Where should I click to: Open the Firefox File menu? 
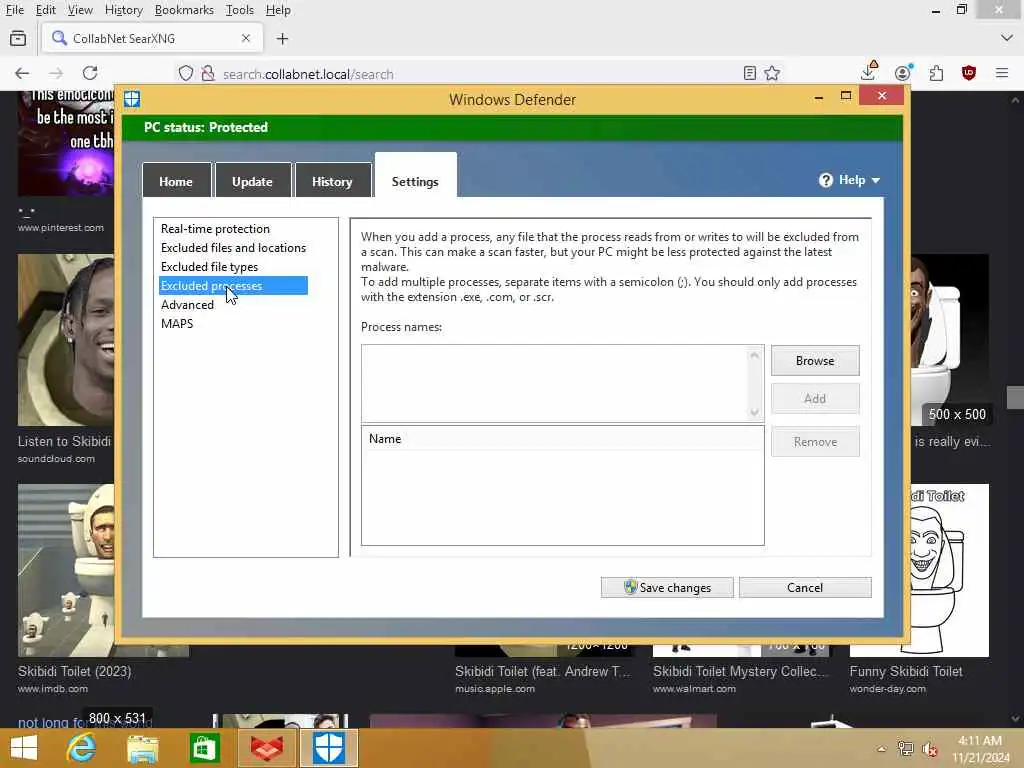(x=14, y=10)
